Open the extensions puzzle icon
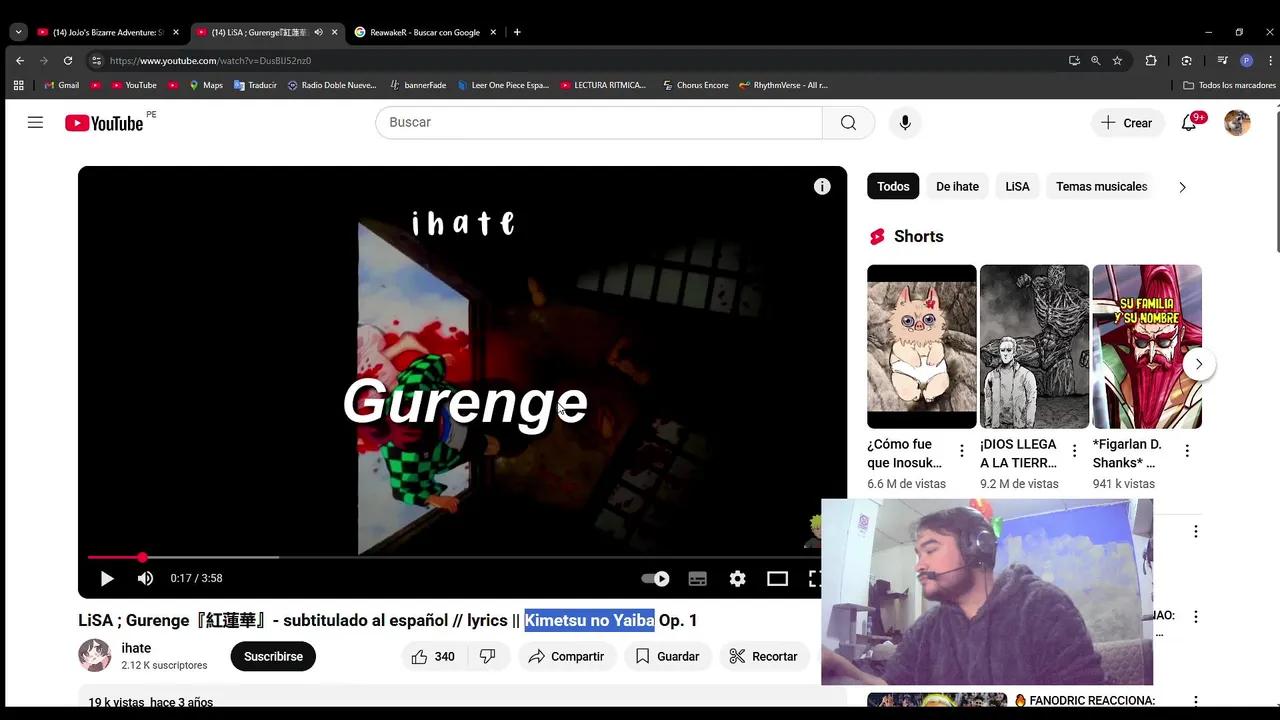The image size is (1280, 720). pyautogui.click(x=1151, y=60)
